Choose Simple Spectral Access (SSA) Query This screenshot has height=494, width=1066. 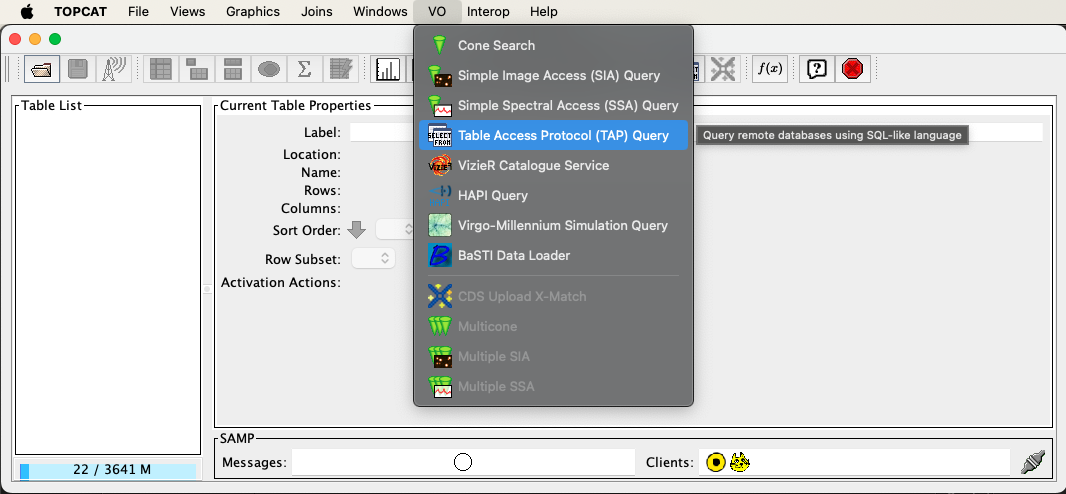[553, 105]
